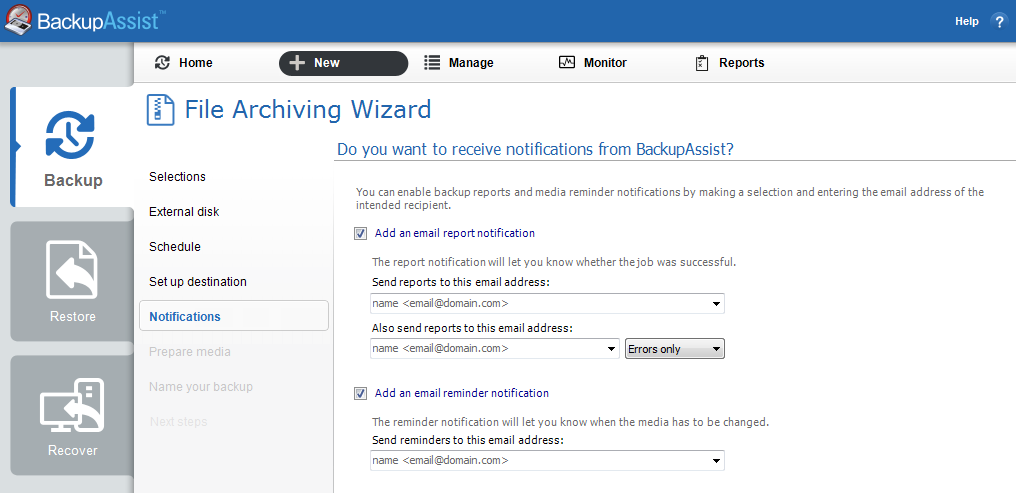Click the Monitor activity icon
Screen dimensions: 1016x493
coord(566,63)
